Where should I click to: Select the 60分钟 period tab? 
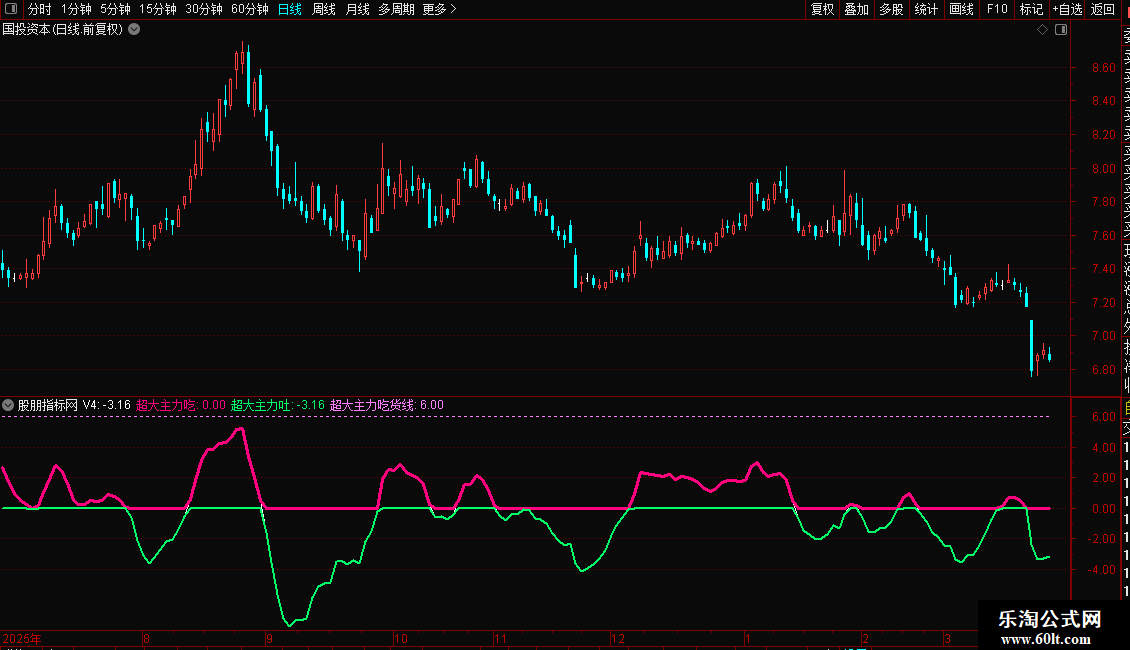(x=249, y=9)
